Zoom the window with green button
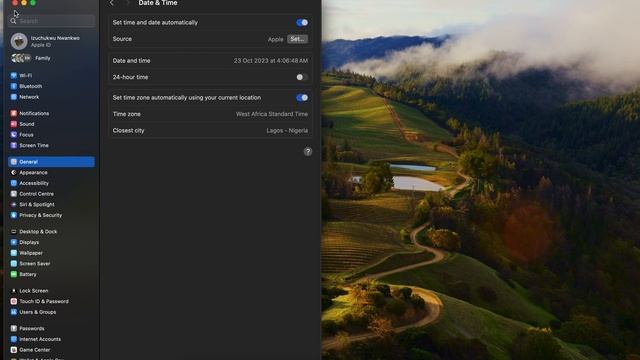The image size is (640, 360). [x=33, y=2]
